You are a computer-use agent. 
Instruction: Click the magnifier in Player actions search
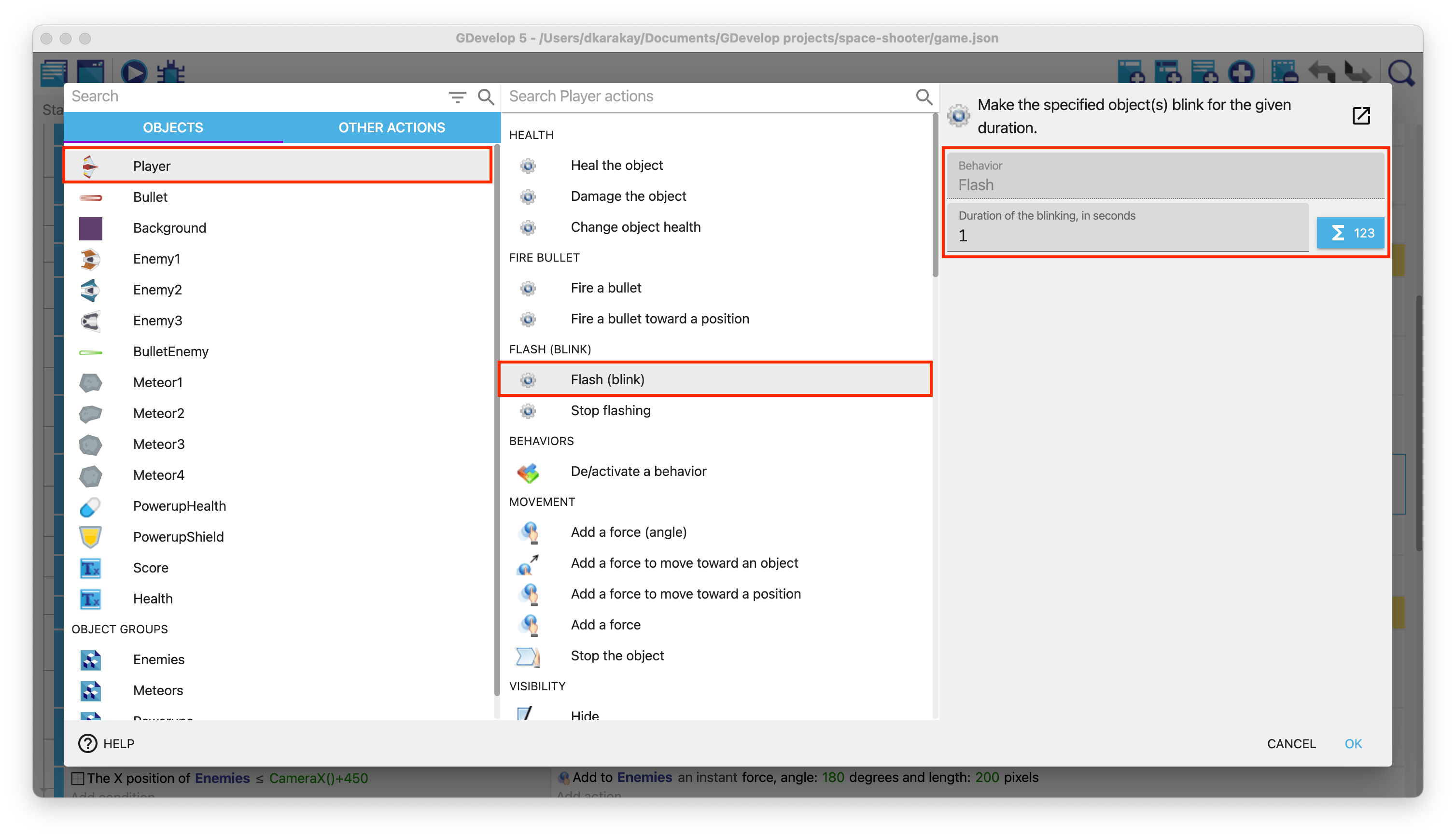[923, 97]
